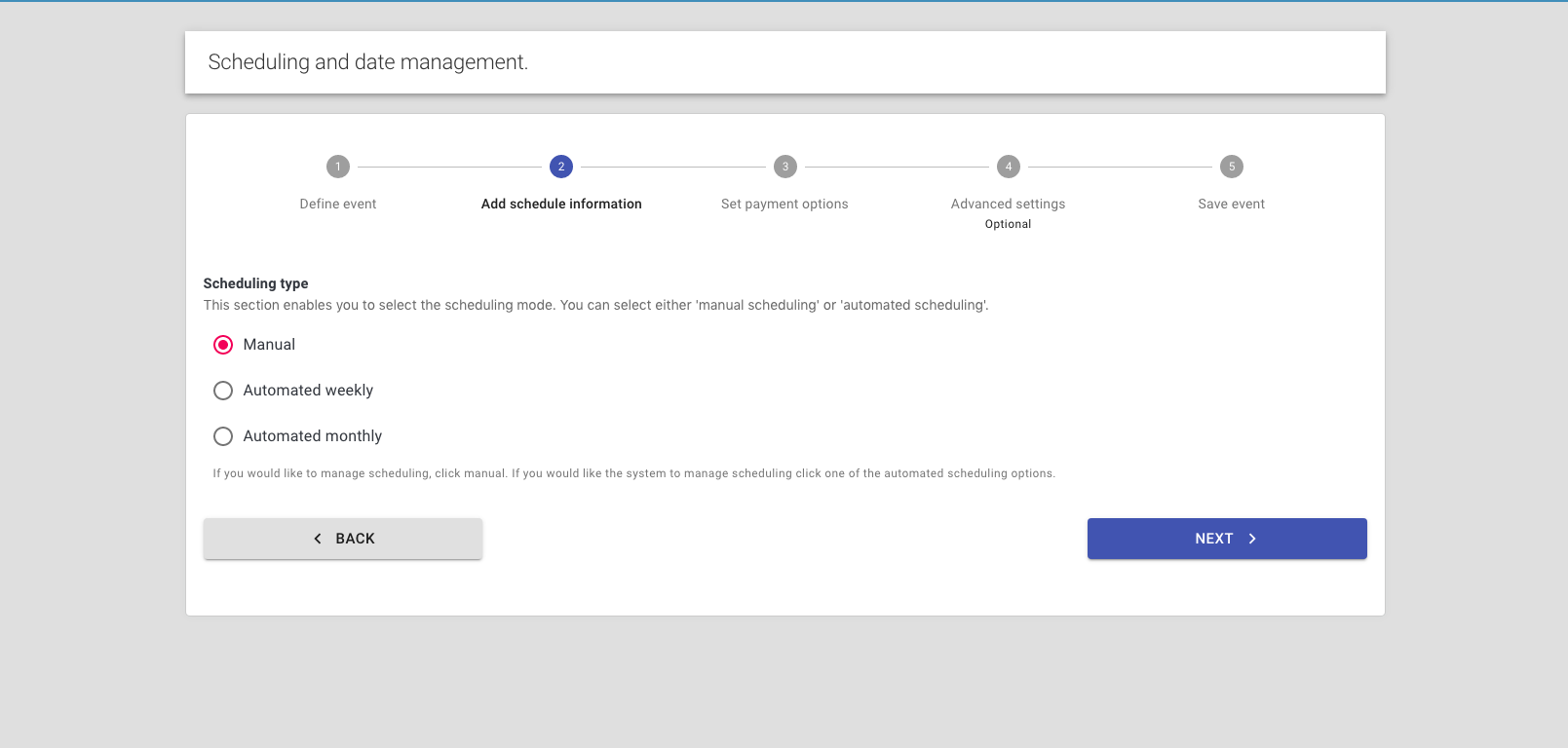Viewport: 1568px width, 748px height.
Task: Choose Automated monthly scheduling option
Action: pos(223,436)
